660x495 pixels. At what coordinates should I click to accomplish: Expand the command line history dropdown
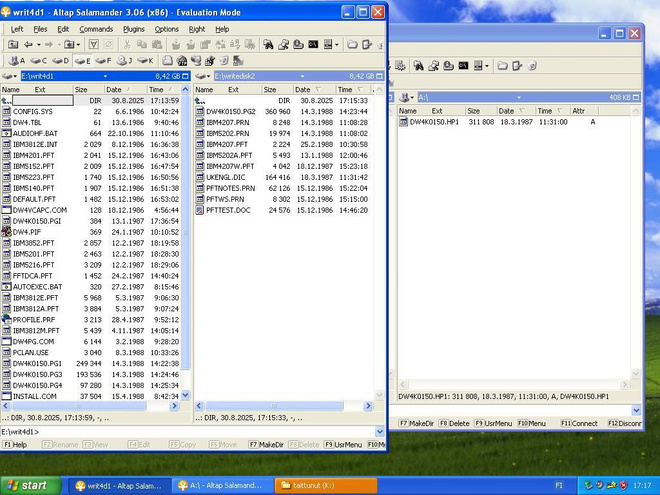[x=380, y=432]
